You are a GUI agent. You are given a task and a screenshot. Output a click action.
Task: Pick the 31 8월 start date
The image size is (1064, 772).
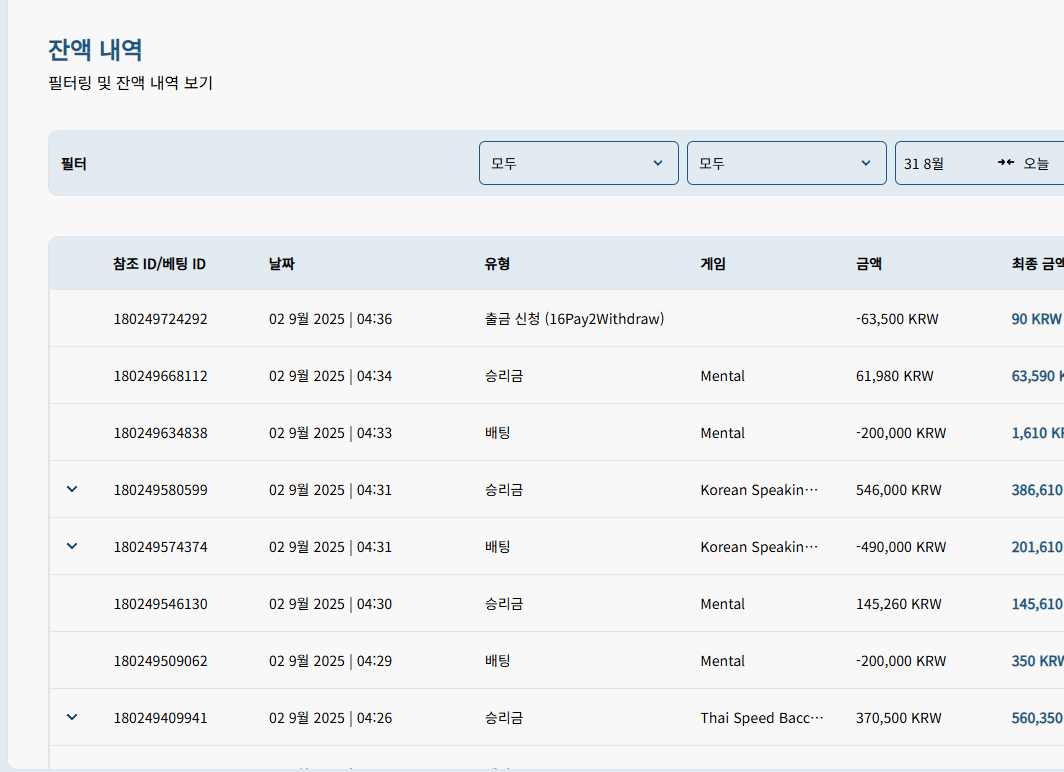[924, 163]
